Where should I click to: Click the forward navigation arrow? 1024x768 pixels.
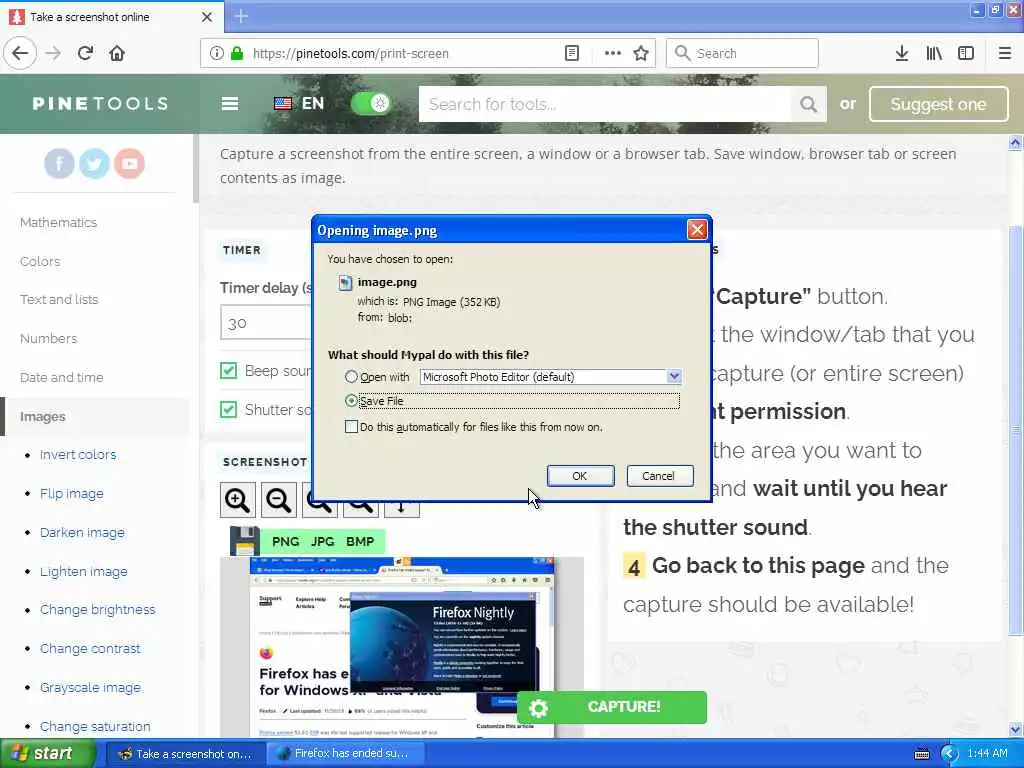click(53, 53)
